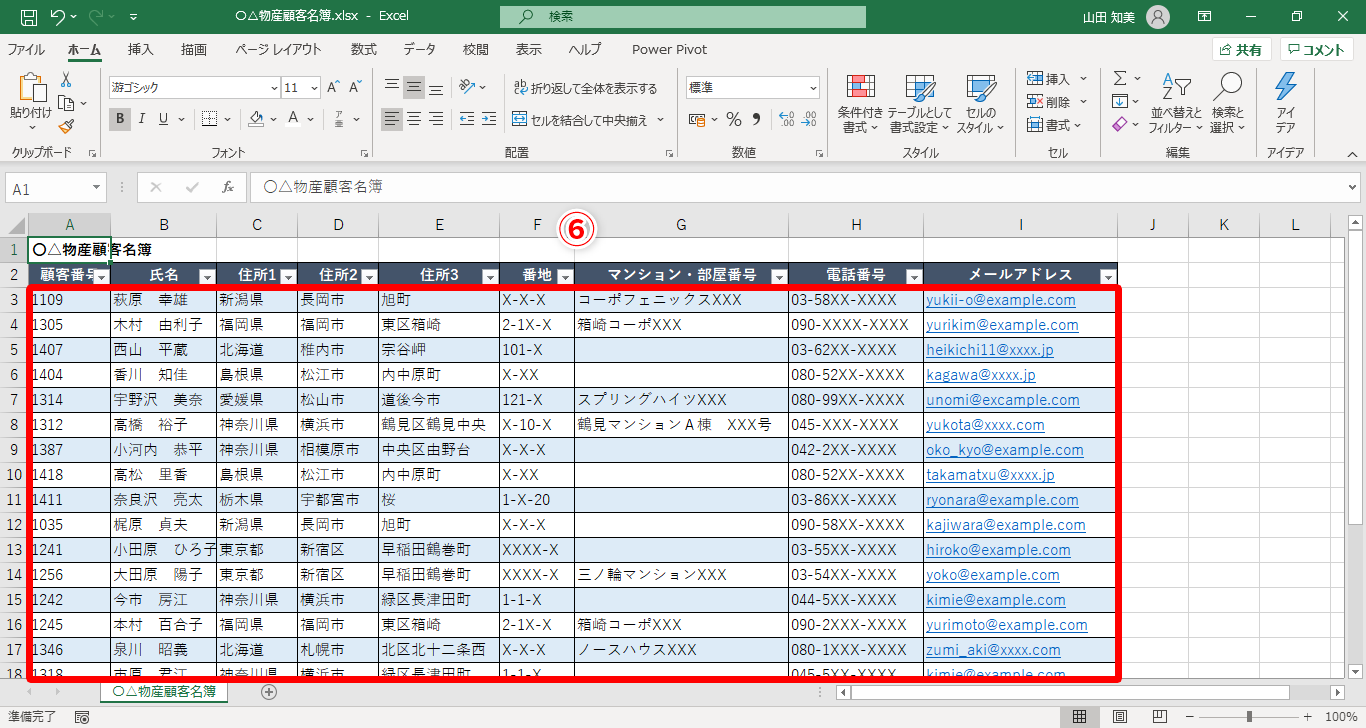
Task: Switch to Page Break Preview in status bar
Action: tap(1159, 717)
